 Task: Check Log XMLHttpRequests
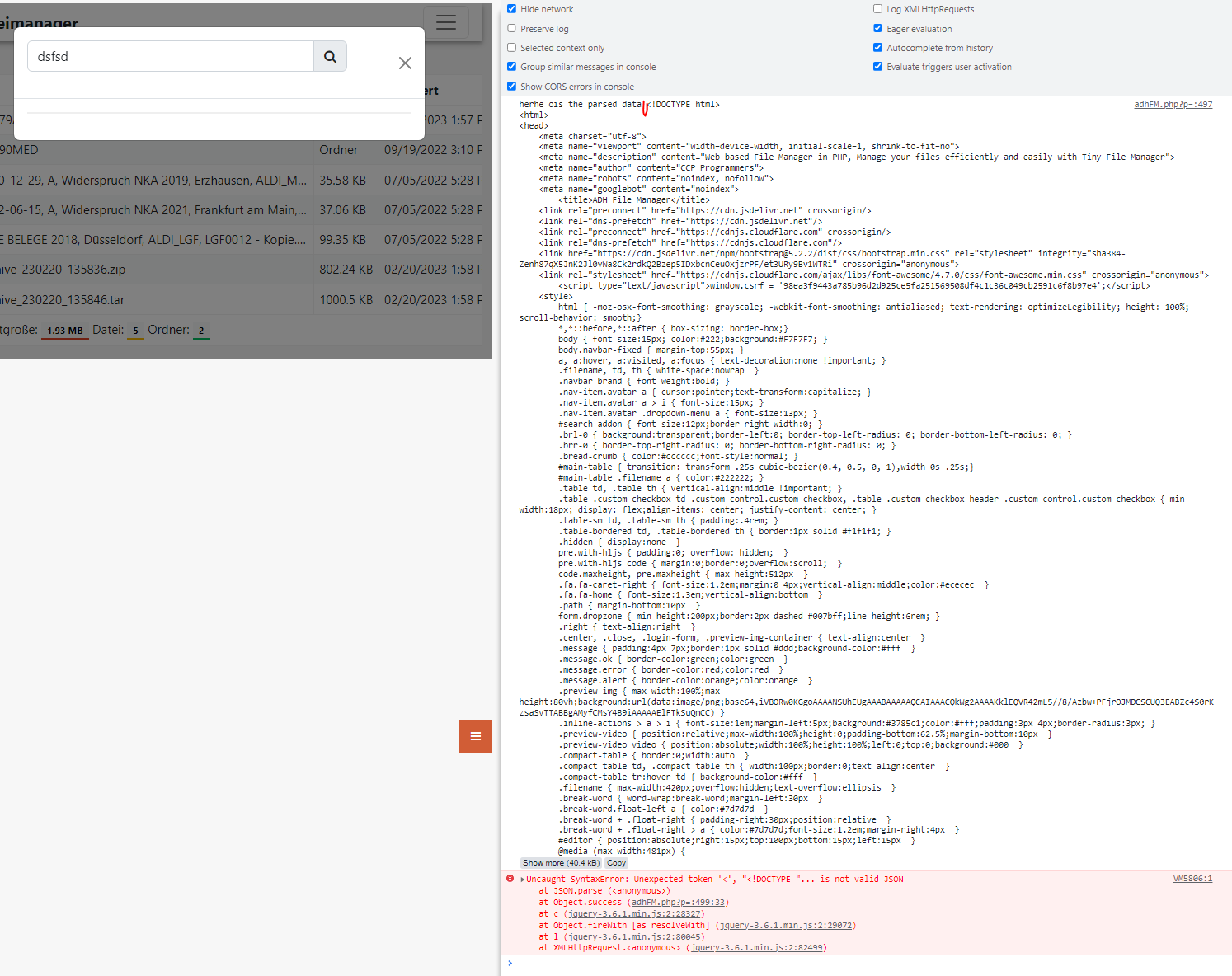coord(877,8)
